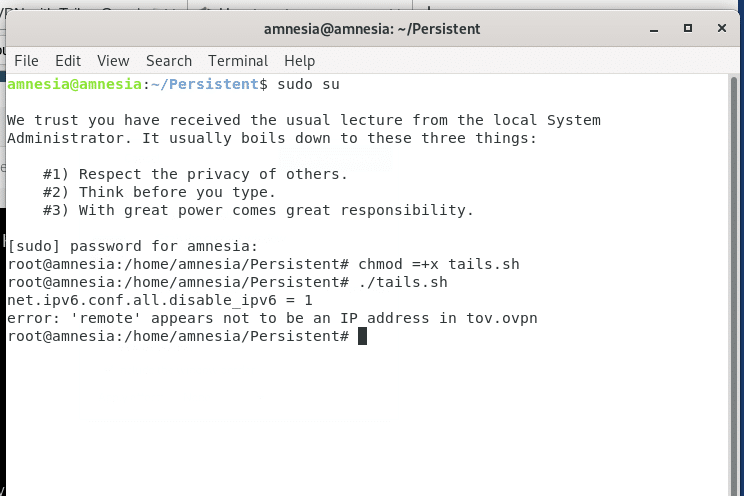Click the 'sudo su' command text
744x496 pixels.
point(308,84)
